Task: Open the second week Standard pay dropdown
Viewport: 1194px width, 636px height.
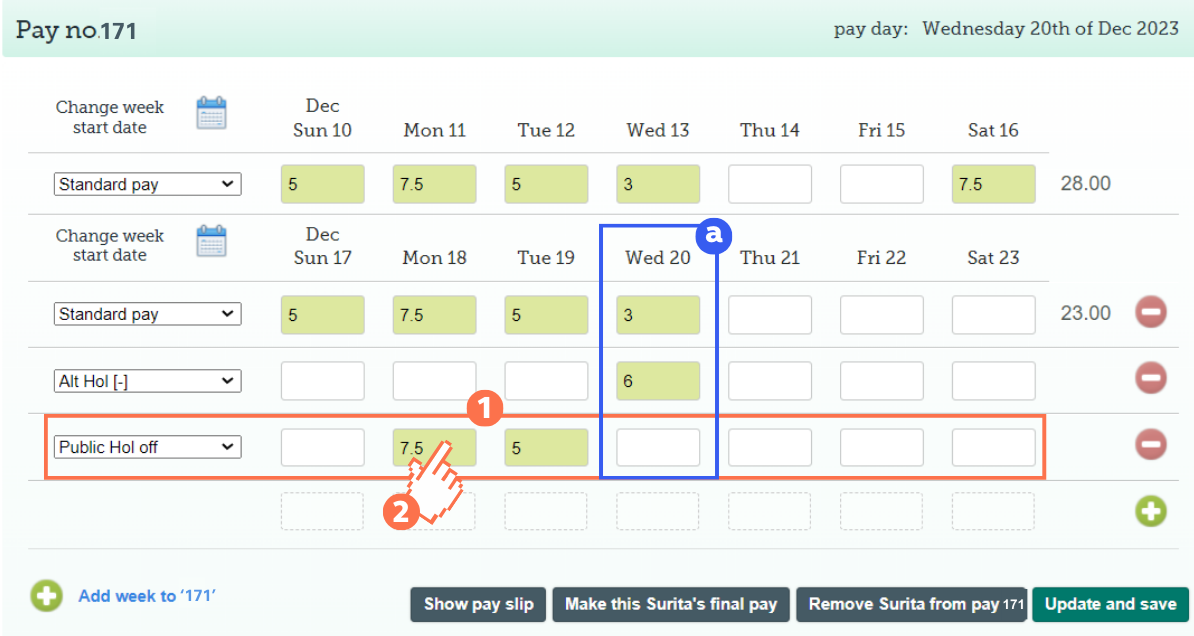Action: click(147, 313)
